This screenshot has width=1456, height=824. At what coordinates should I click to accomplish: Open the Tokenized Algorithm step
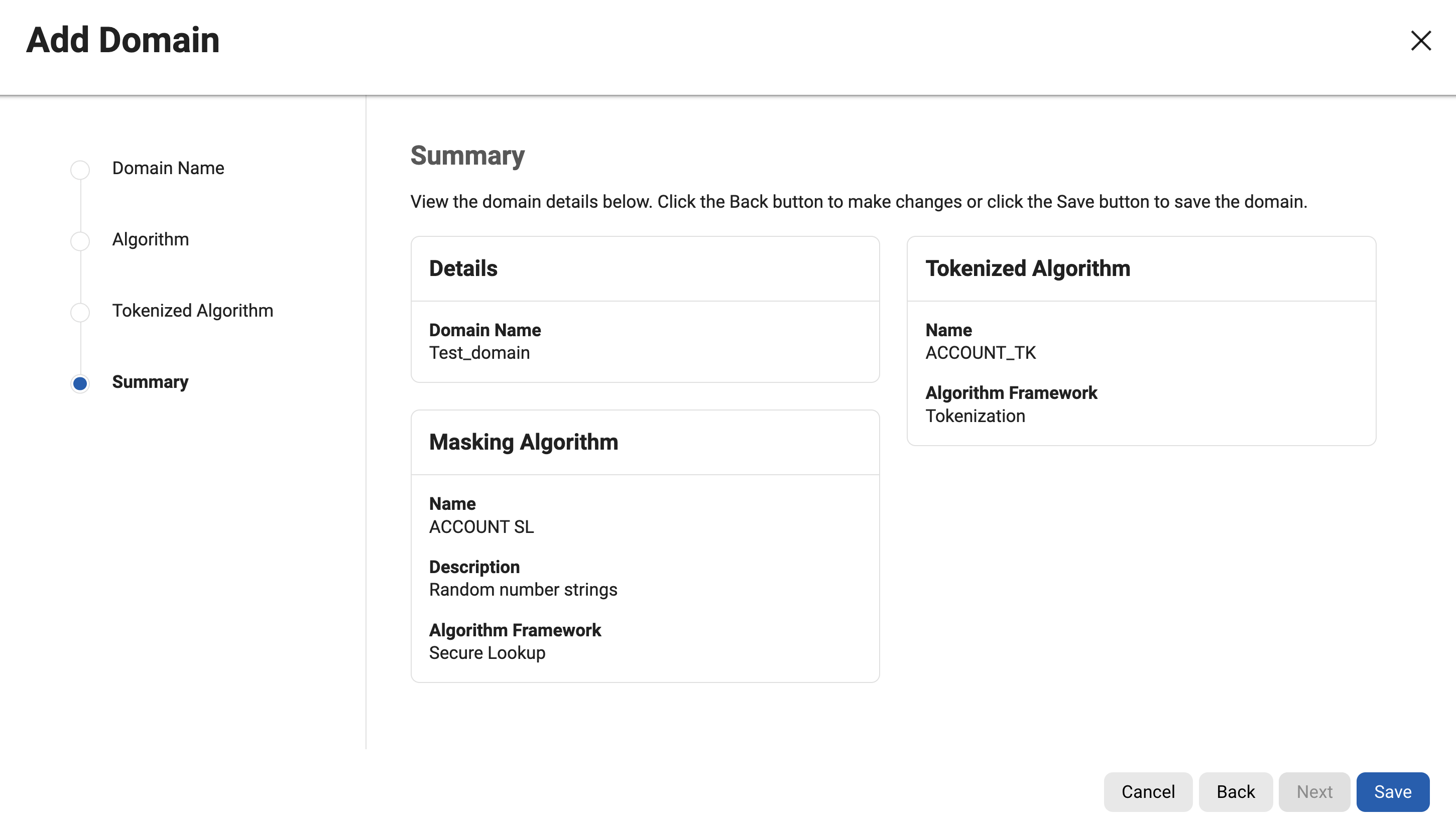click(x=192, y=311)
